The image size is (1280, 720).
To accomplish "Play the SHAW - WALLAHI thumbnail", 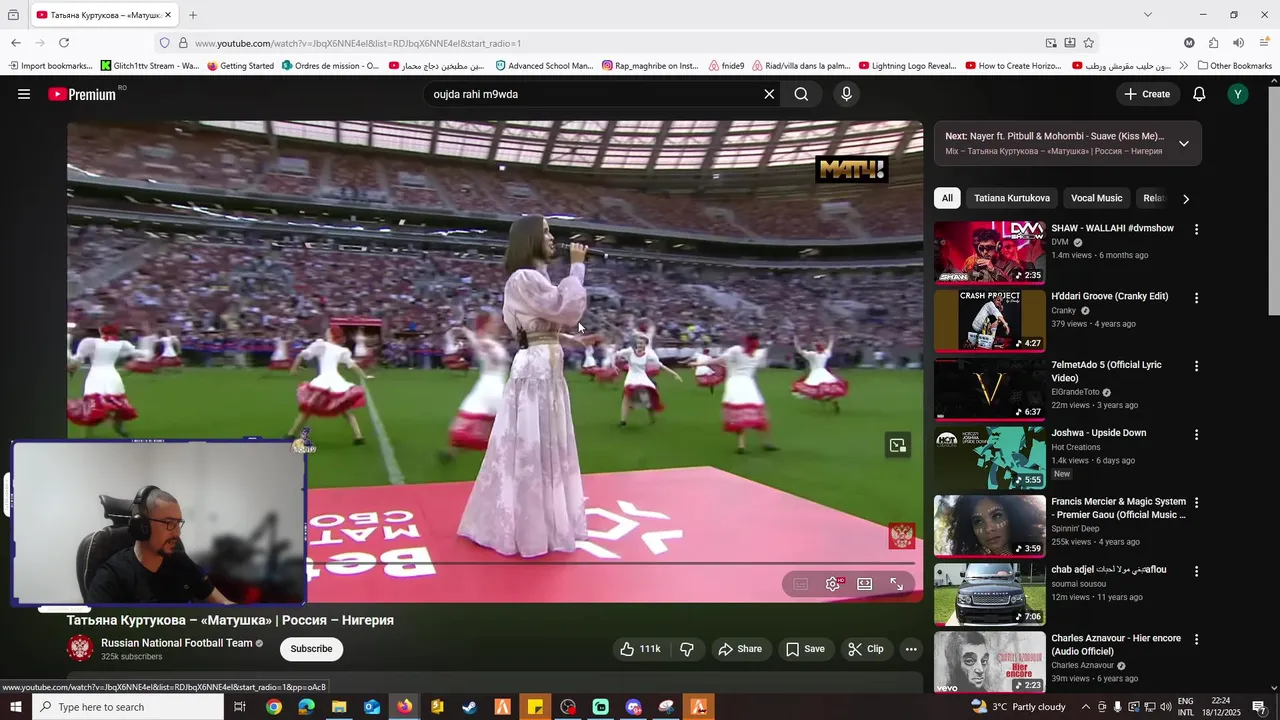I will coord(990,252).
